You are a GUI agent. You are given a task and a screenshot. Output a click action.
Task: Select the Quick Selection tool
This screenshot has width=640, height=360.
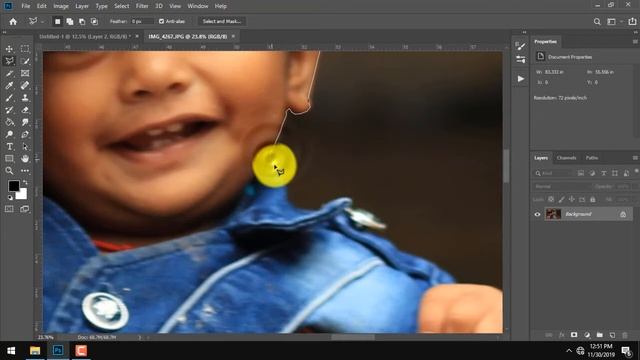point(25,61)
